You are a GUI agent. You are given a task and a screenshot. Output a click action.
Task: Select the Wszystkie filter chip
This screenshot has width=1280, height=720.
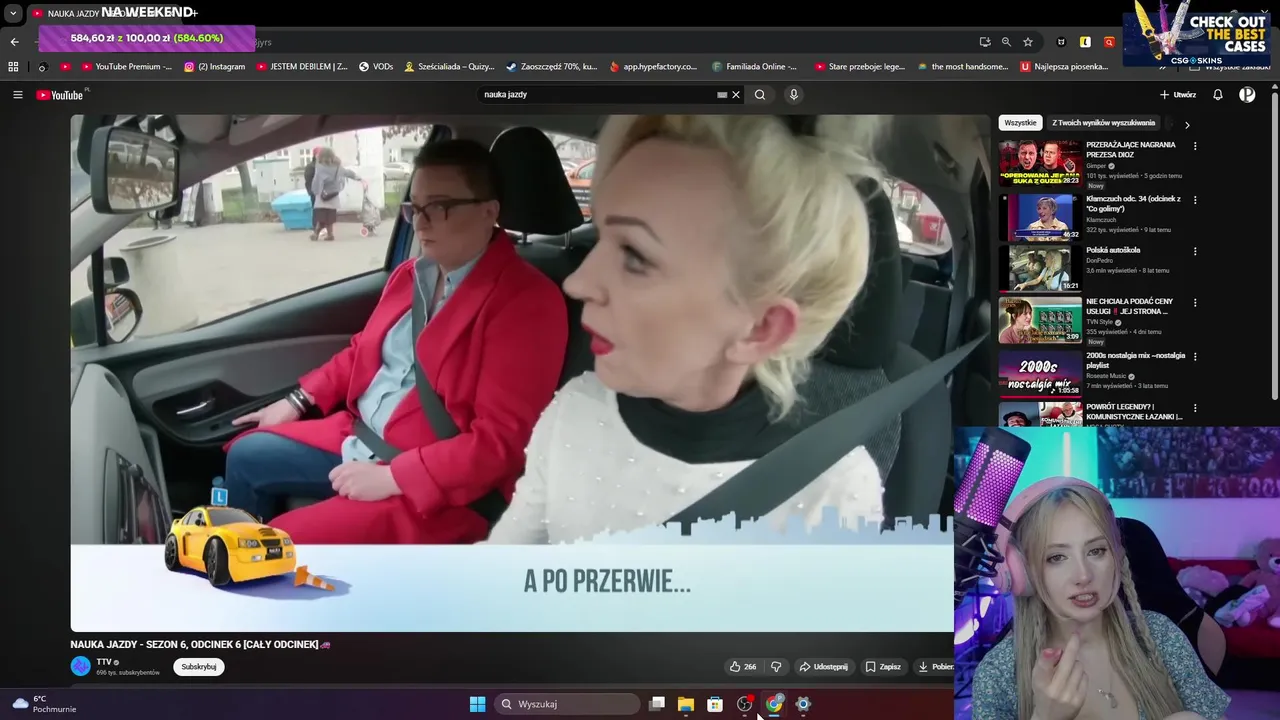[x=1020, y=123]
